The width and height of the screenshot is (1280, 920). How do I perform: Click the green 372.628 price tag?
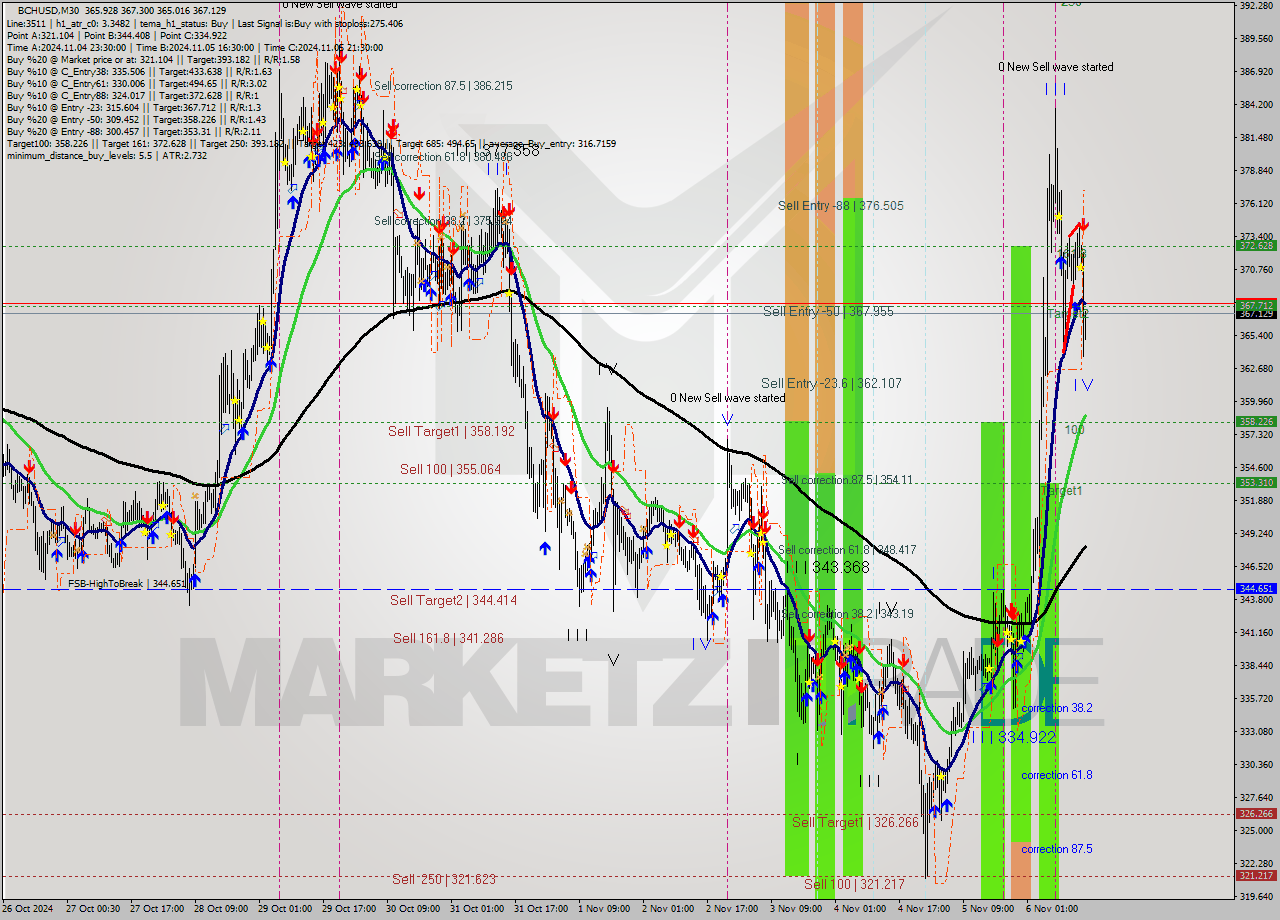tap(1256, 245)
